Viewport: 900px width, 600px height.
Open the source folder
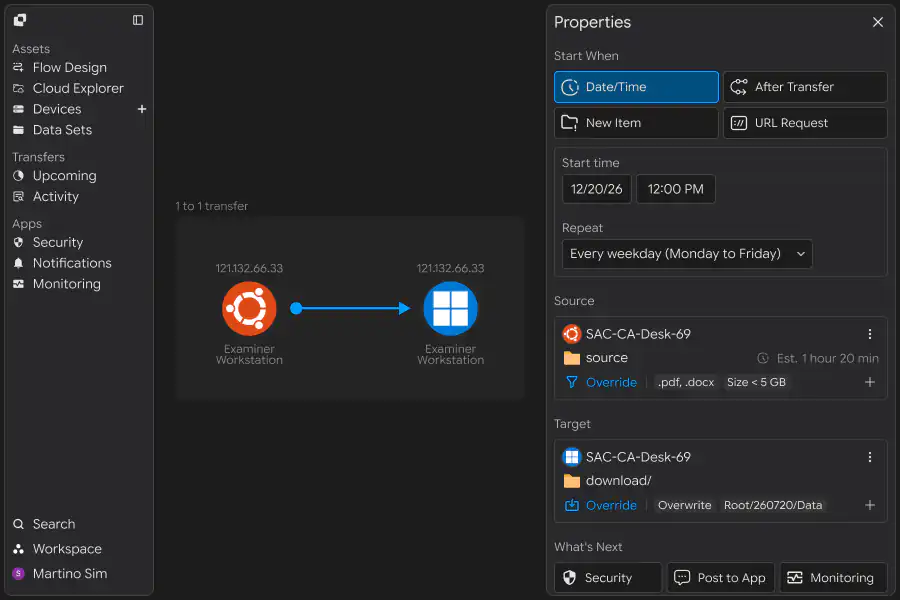(x=596, y=358)
